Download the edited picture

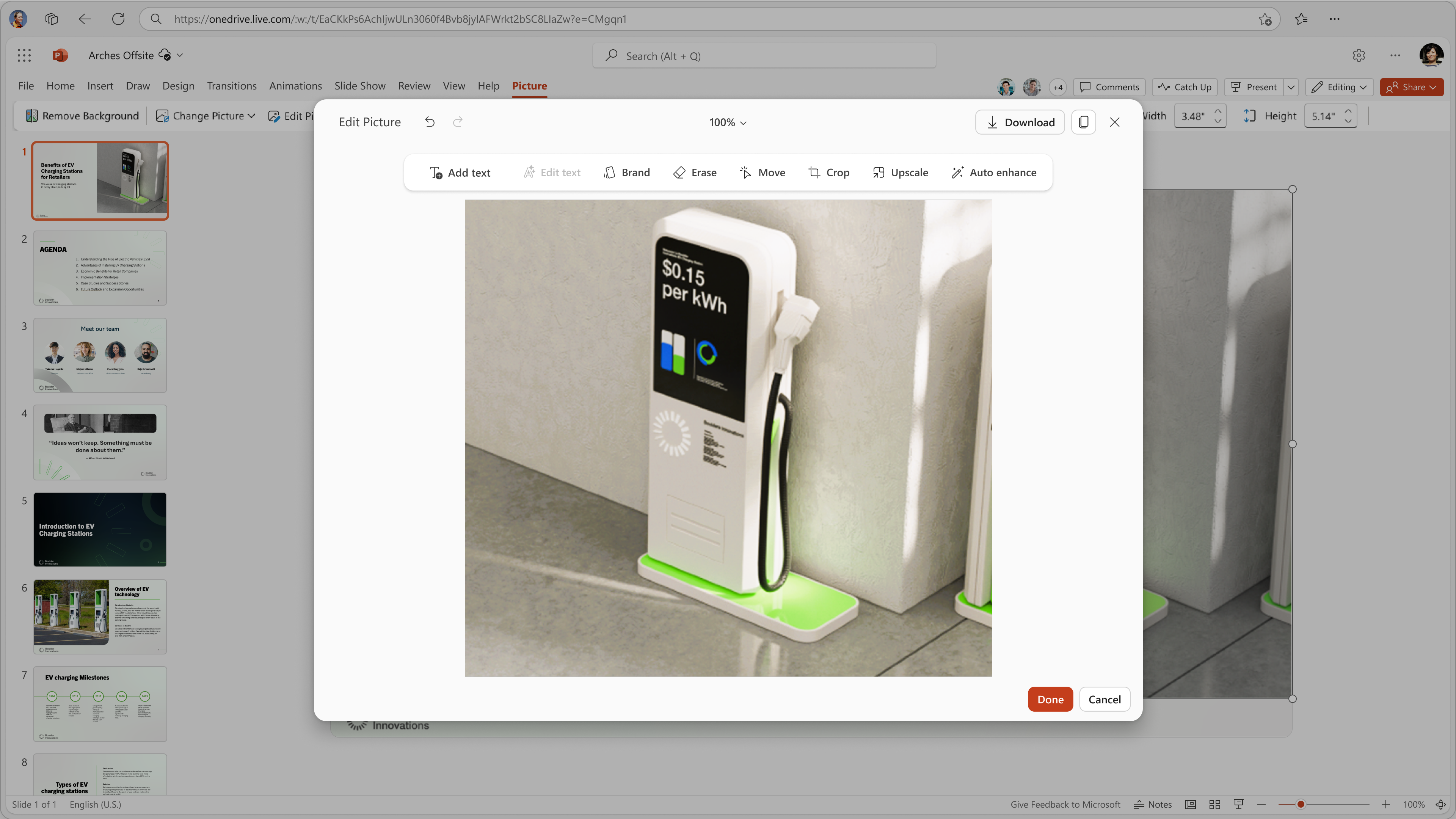[x=1020, y=122]
